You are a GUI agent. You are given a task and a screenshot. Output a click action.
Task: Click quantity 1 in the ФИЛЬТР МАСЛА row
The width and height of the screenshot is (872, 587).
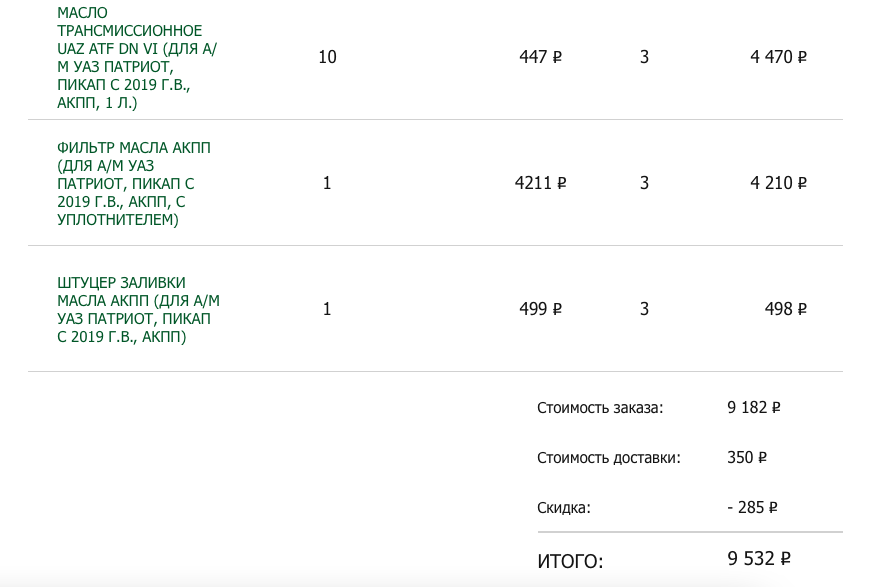pos(327,184)
